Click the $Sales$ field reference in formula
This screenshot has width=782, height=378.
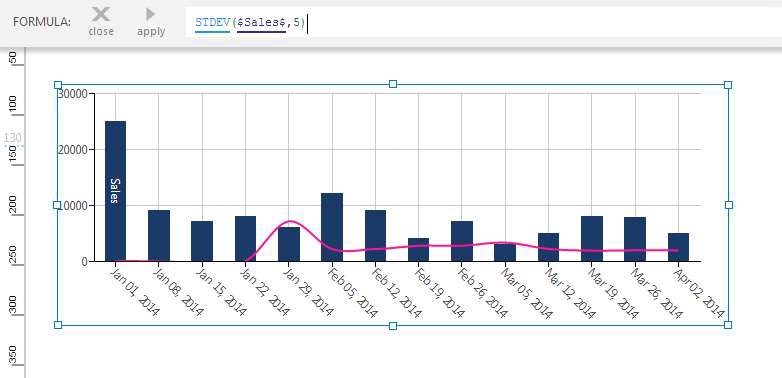262,22
